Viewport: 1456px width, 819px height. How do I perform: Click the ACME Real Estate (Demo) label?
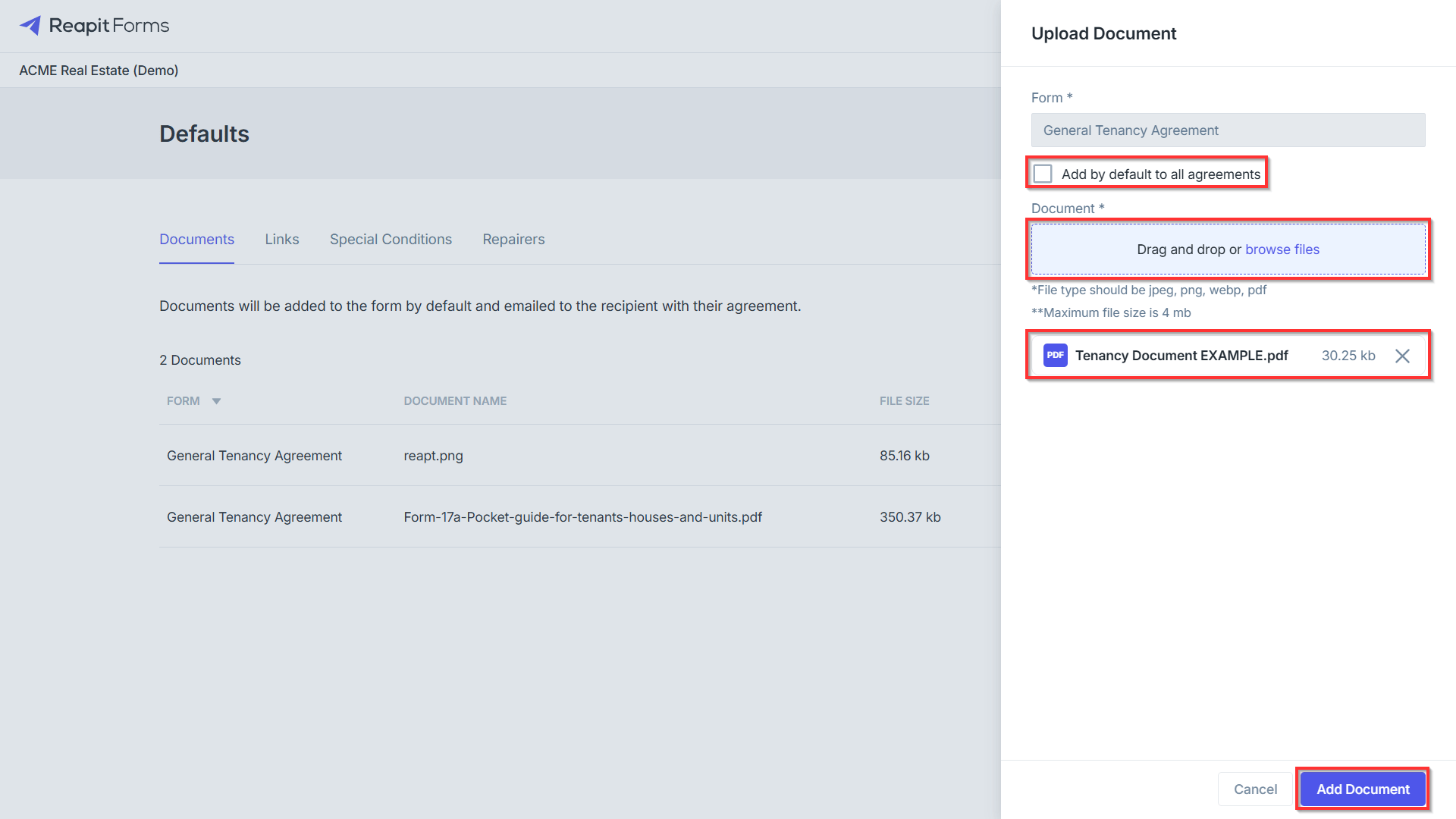tap(99, 71)
